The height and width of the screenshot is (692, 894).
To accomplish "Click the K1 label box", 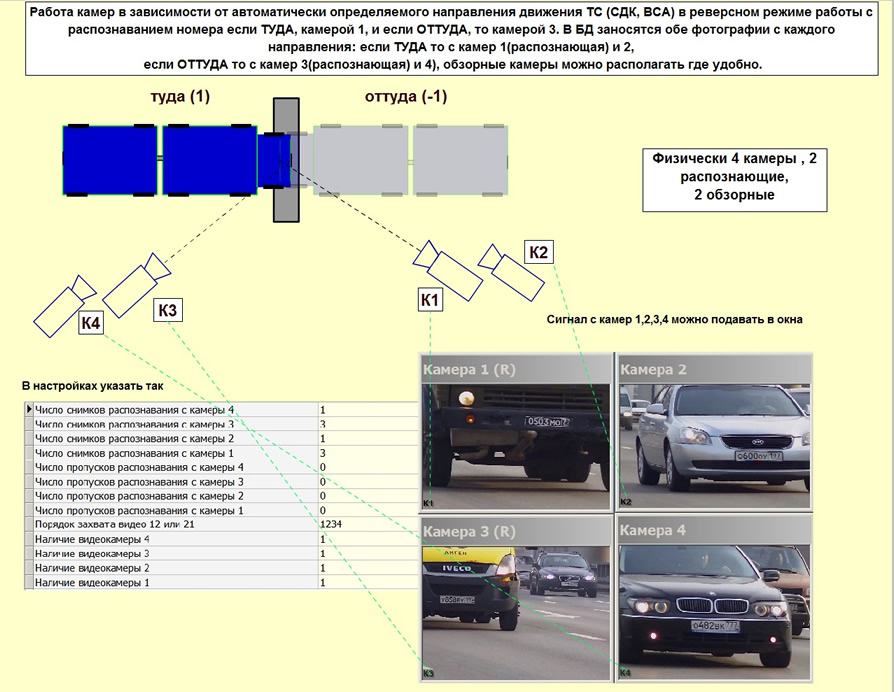I will tap(430, 299).
